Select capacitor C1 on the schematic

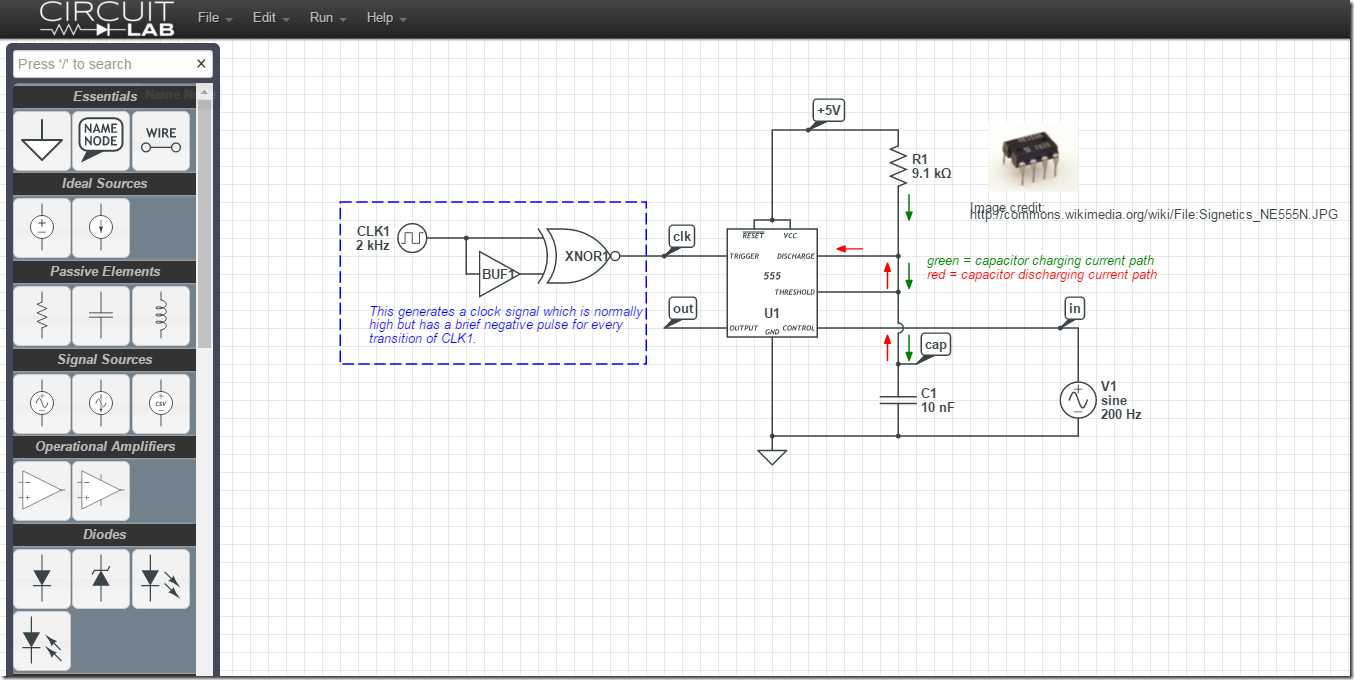(x=898, y=400)
